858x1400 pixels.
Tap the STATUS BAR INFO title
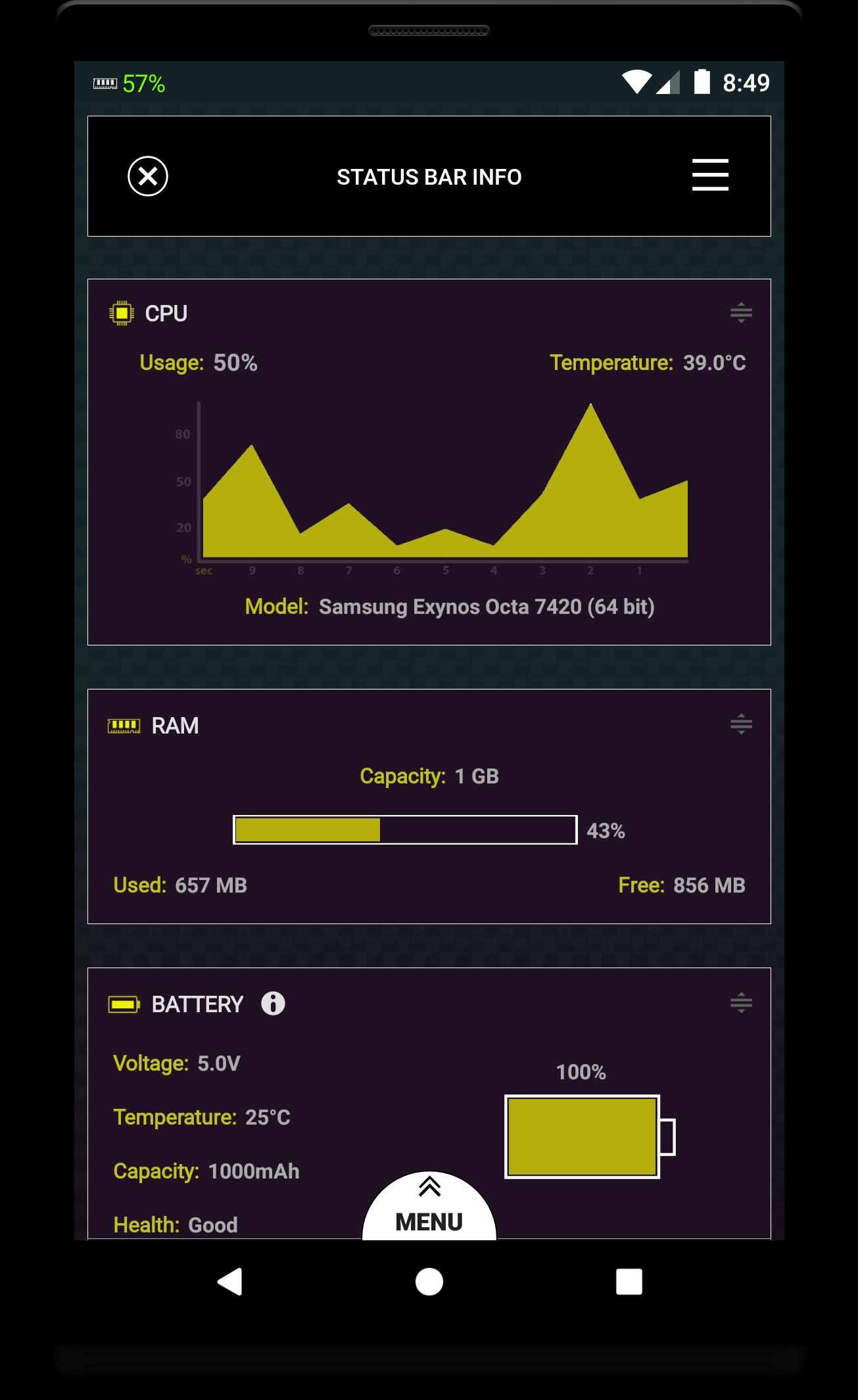tap(429, 177)
